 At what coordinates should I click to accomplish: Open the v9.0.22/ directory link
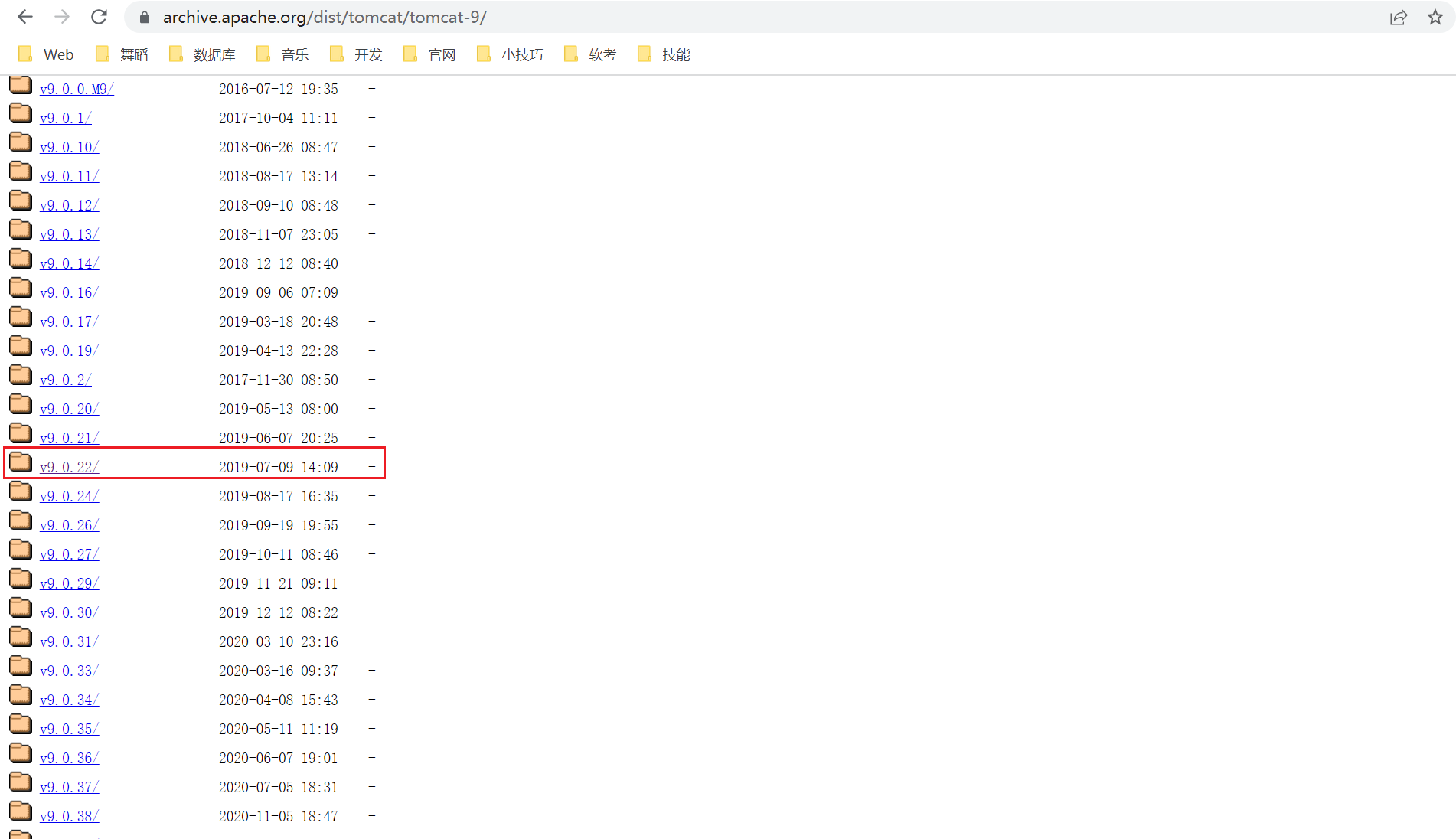tap(69, 467)
